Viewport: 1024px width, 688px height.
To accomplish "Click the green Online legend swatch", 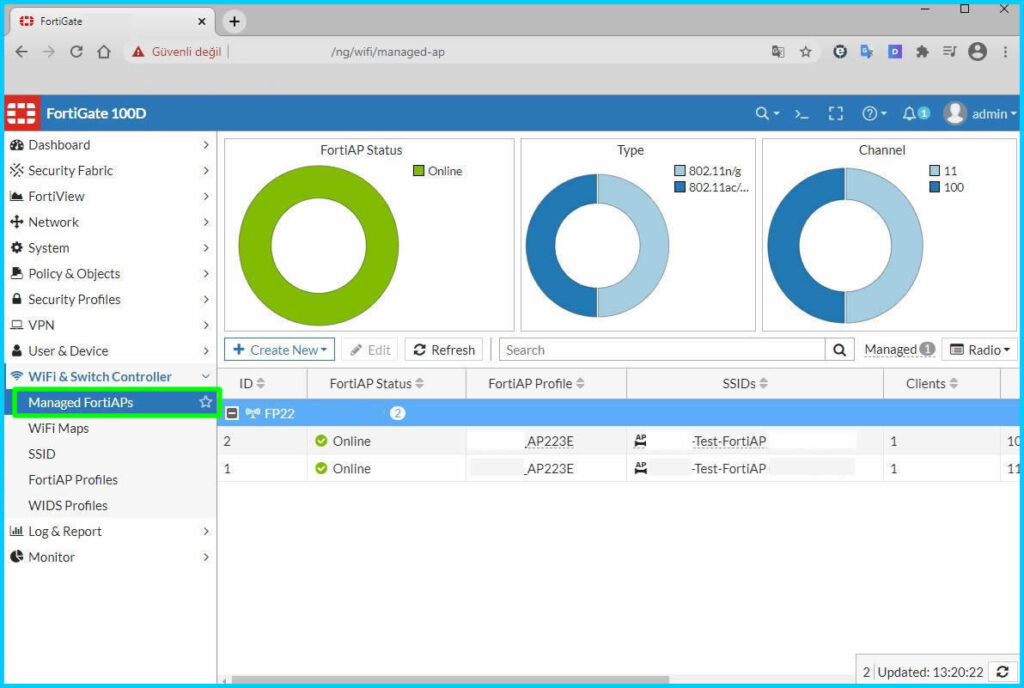I will (419, 170).
